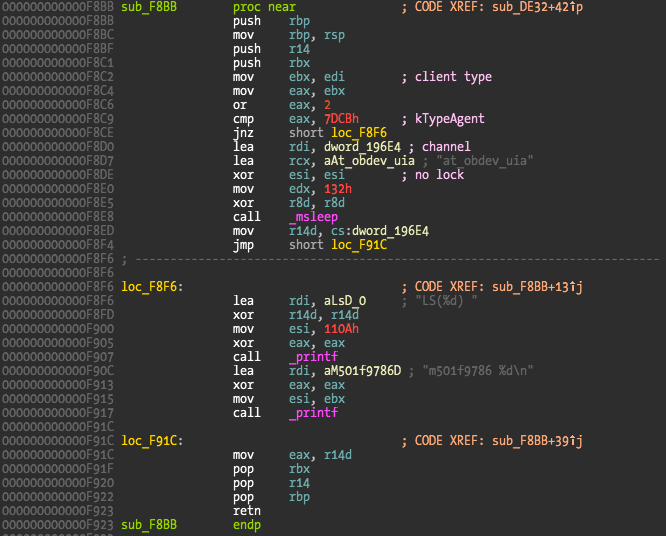This screenshot has height=536, width=666.
Task: Click the yellow loc_F91C label definition
Action: (145, 440)
